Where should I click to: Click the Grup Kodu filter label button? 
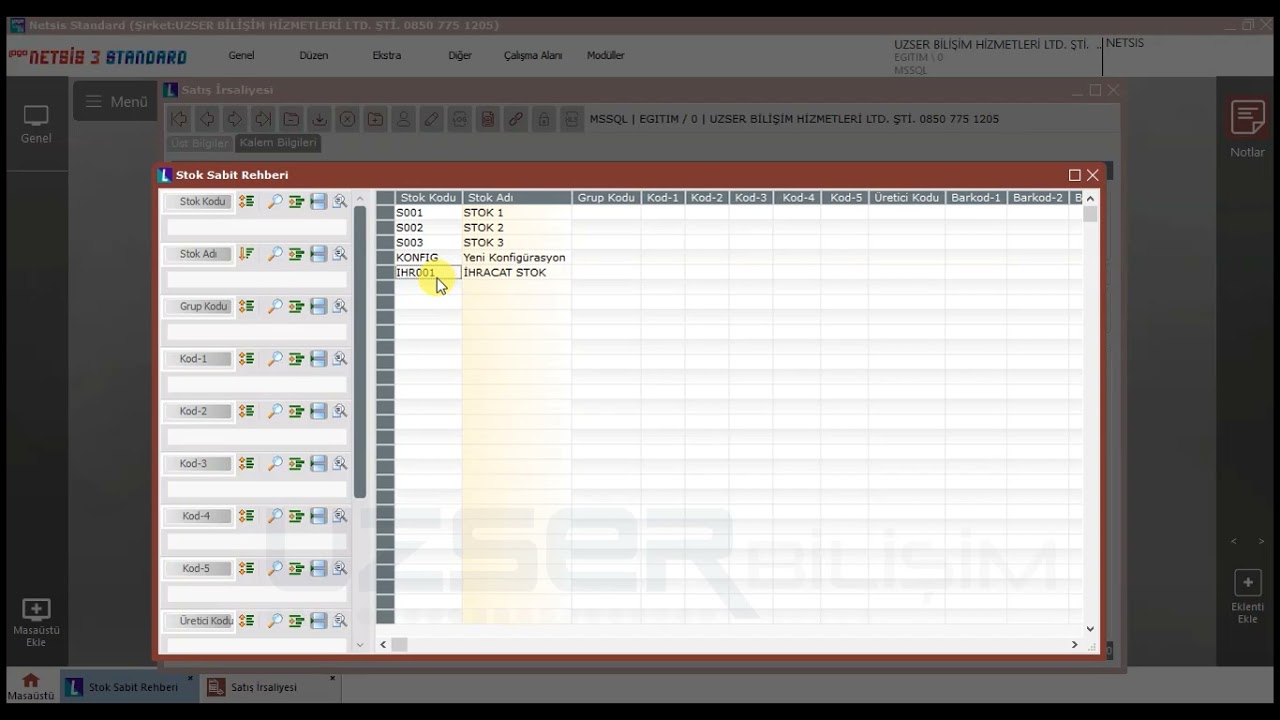point(199,306)
